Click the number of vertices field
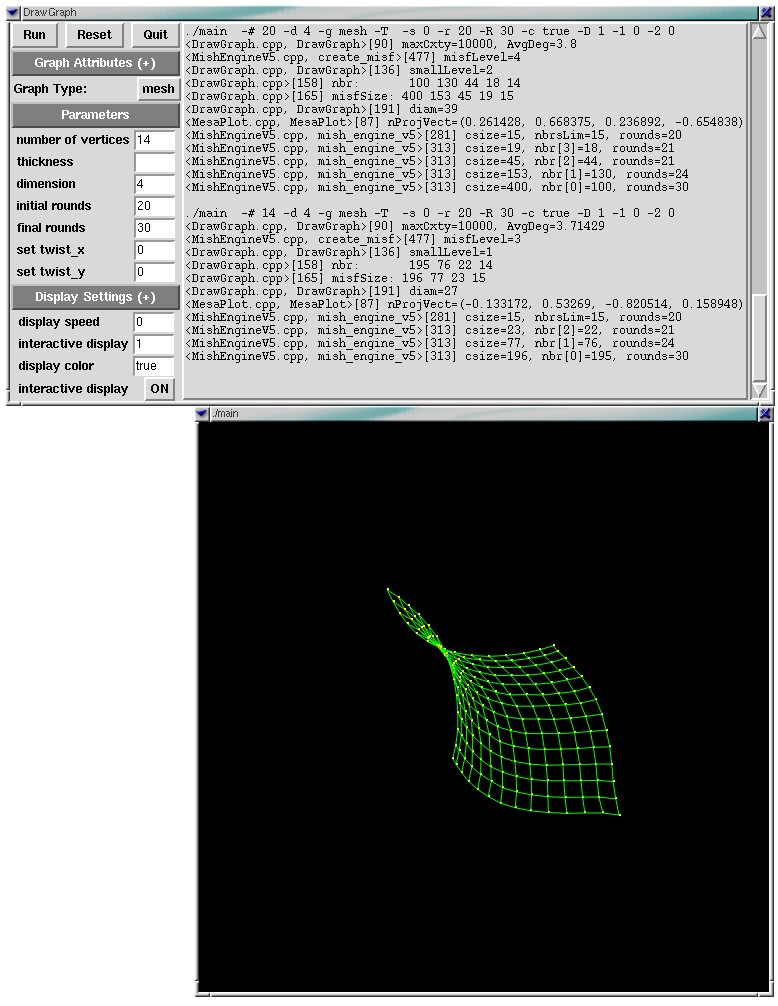This screenshot has height=1006, width=778. pyautogui.click(x=155, y=140)
